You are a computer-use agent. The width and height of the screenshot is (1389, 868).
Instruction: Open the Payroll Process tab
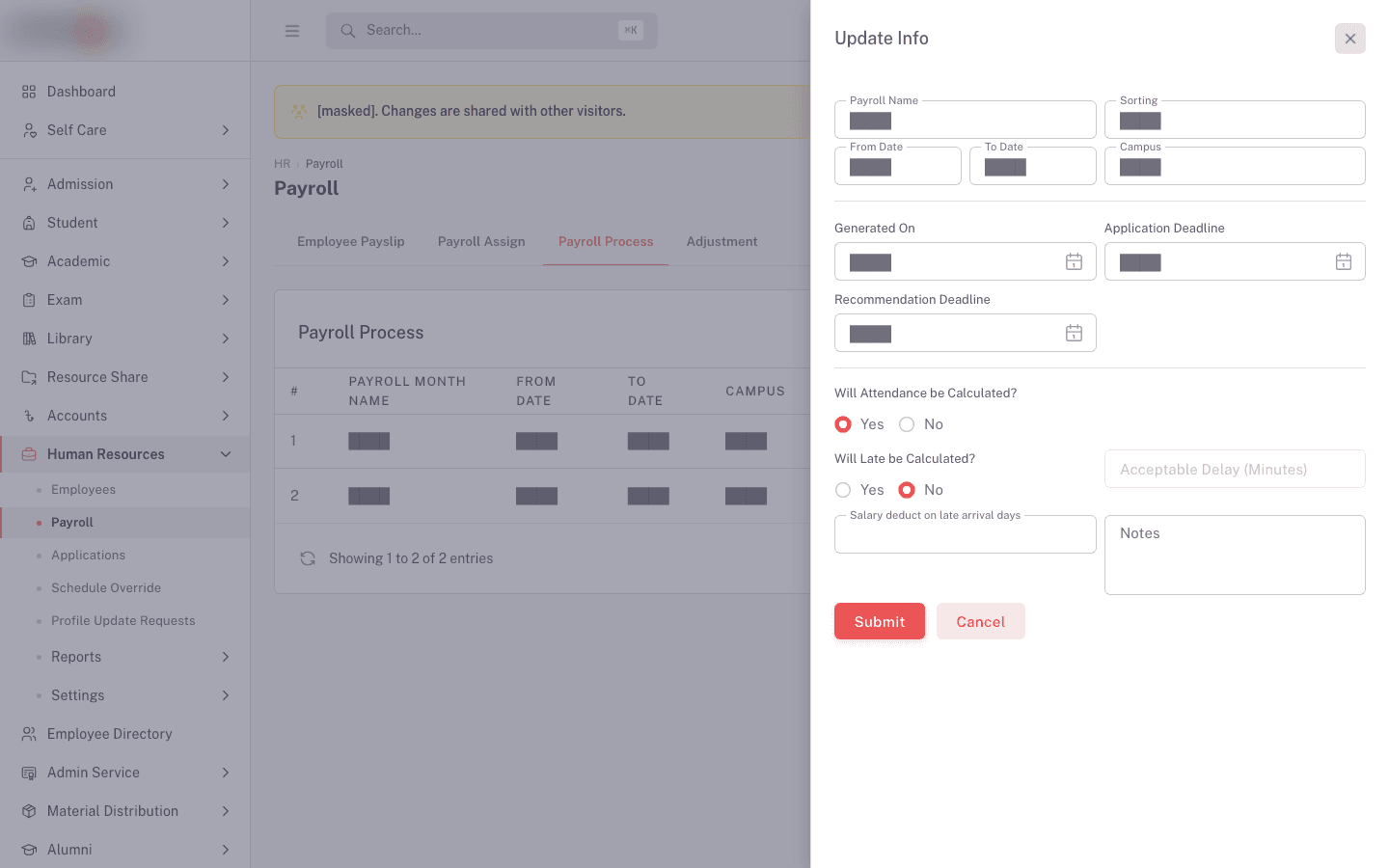[606, 242]
